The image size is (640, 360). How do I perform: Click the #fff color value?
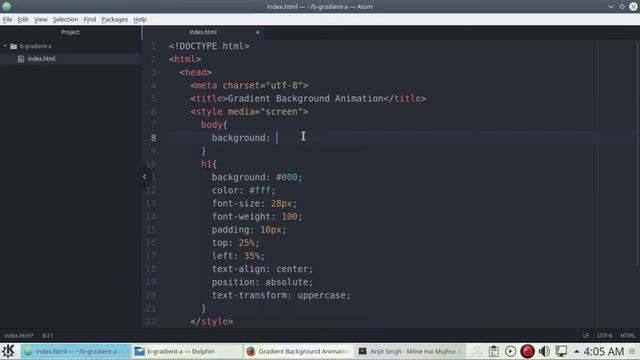(x=260, y=190)
